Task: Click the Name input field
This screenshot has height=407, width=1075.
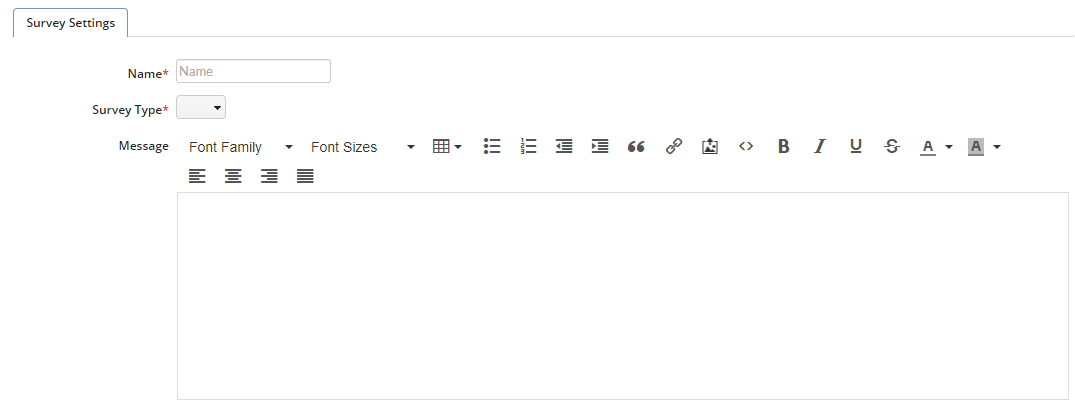Action: [254, 71]
